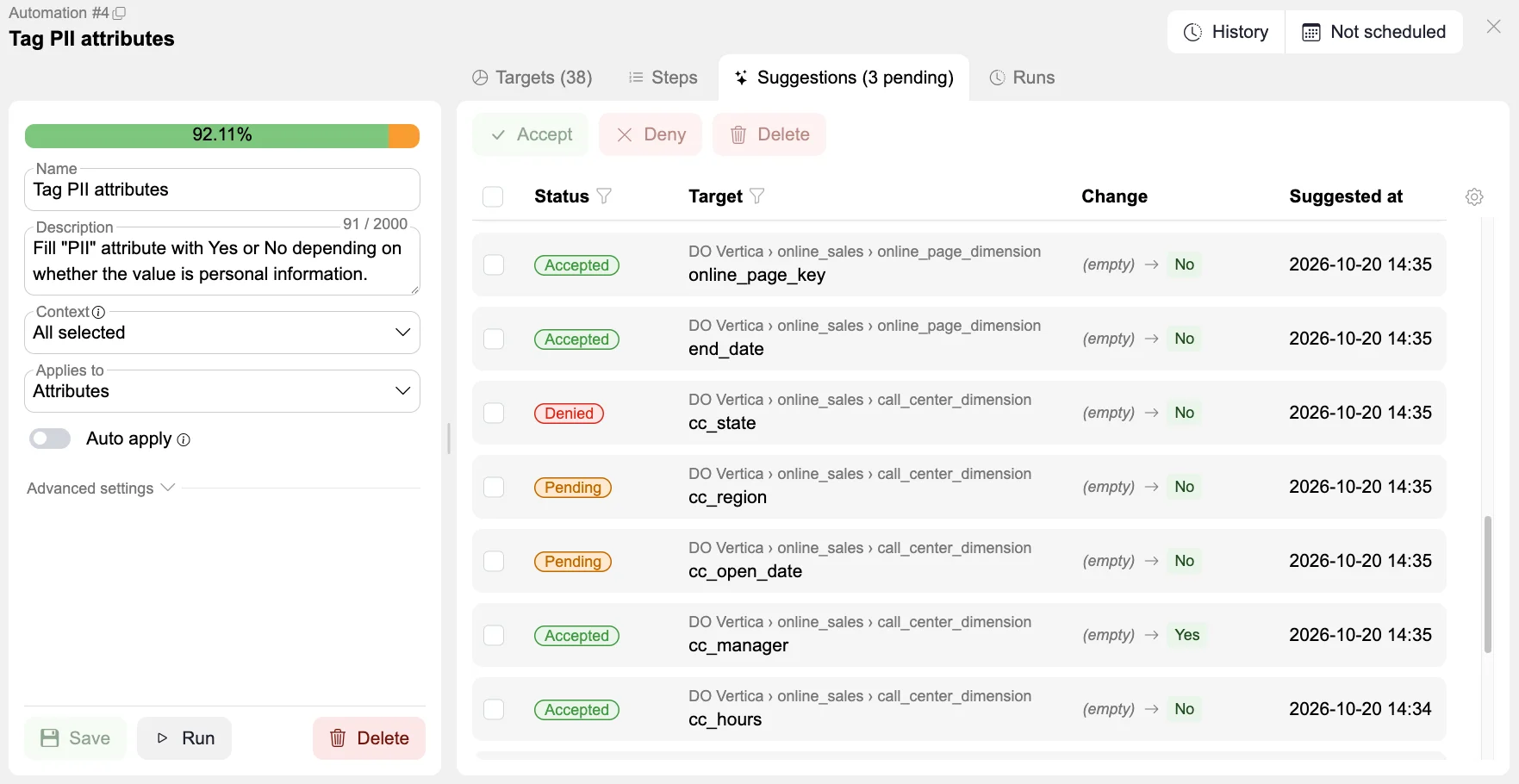Switch to the Steps tab
The height and width of the screenshot is (784, 1519).
point(663,78)
